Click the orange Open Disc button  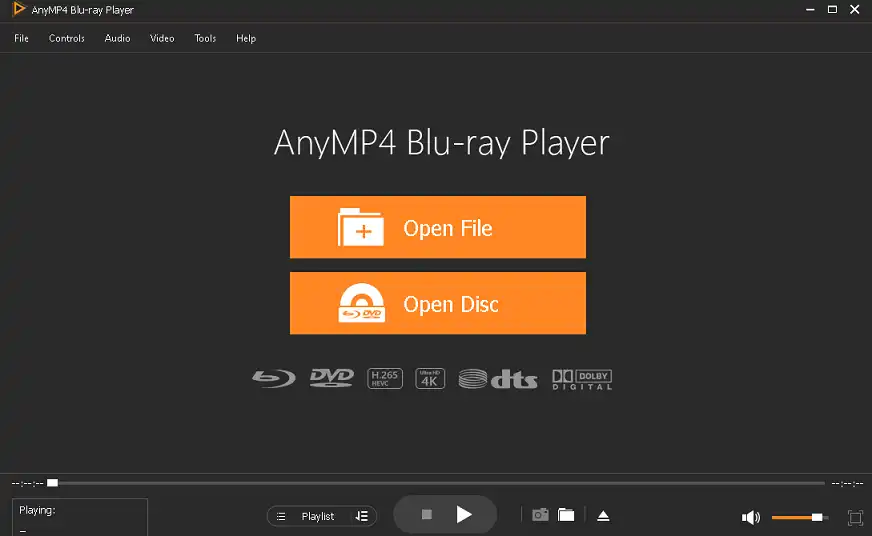pos(437,304)
